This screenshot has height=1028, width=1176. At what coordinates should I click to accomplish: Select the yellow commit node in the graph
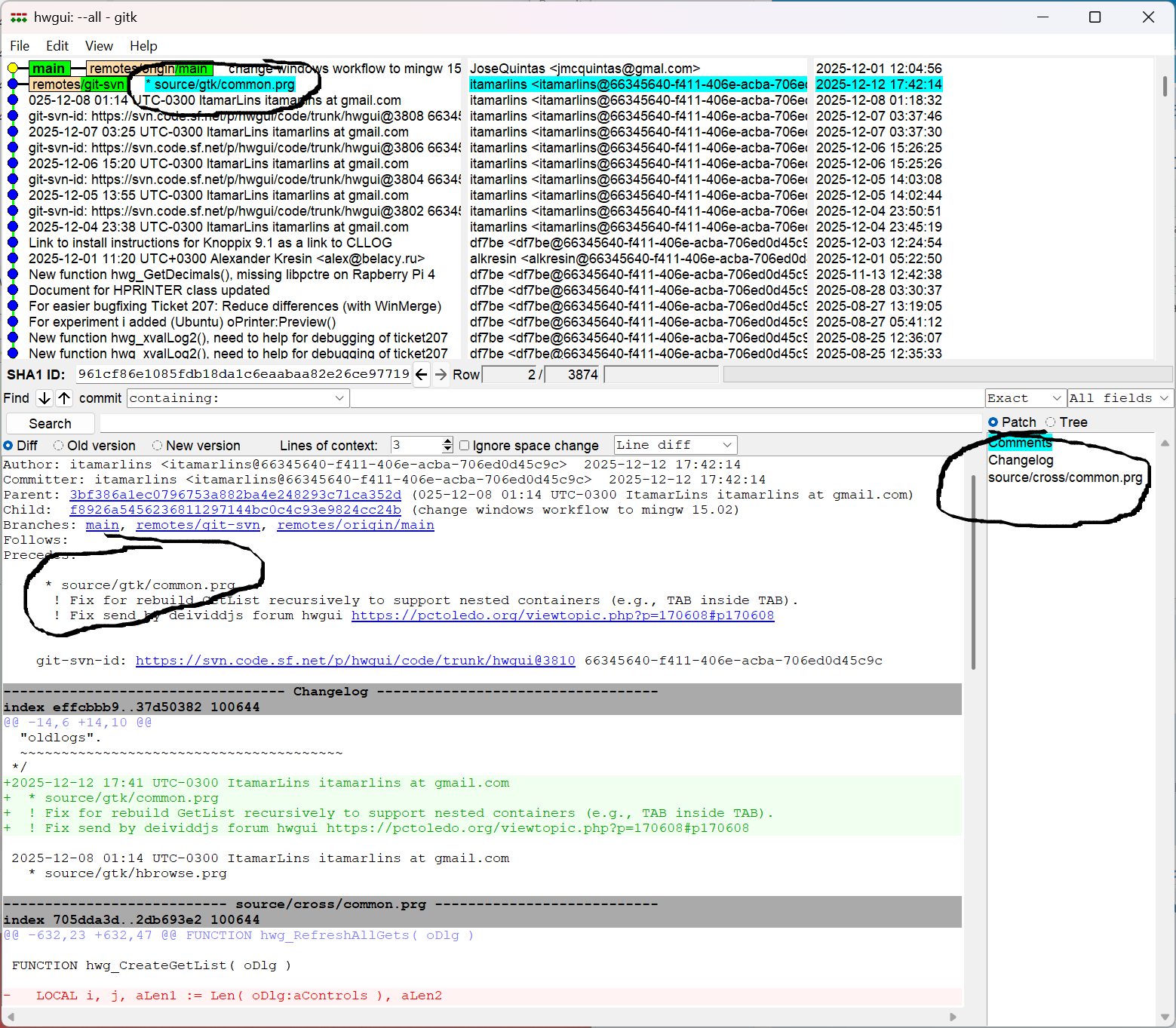pyautogui.click(x=13, y=68)
